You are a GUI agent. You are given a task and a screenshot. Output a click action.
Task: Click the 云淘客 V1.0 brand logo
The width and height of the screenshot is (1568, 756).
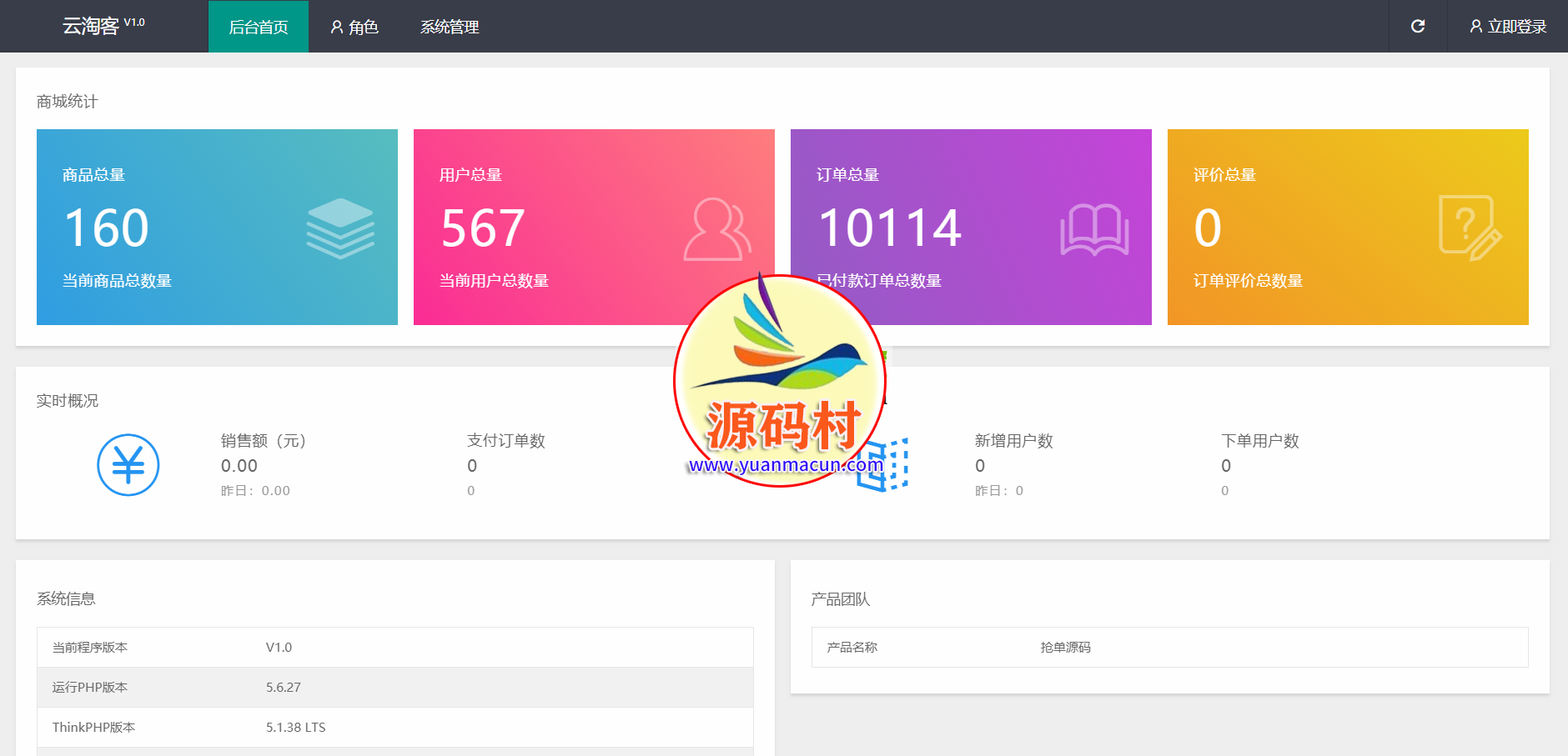[103, 26]
